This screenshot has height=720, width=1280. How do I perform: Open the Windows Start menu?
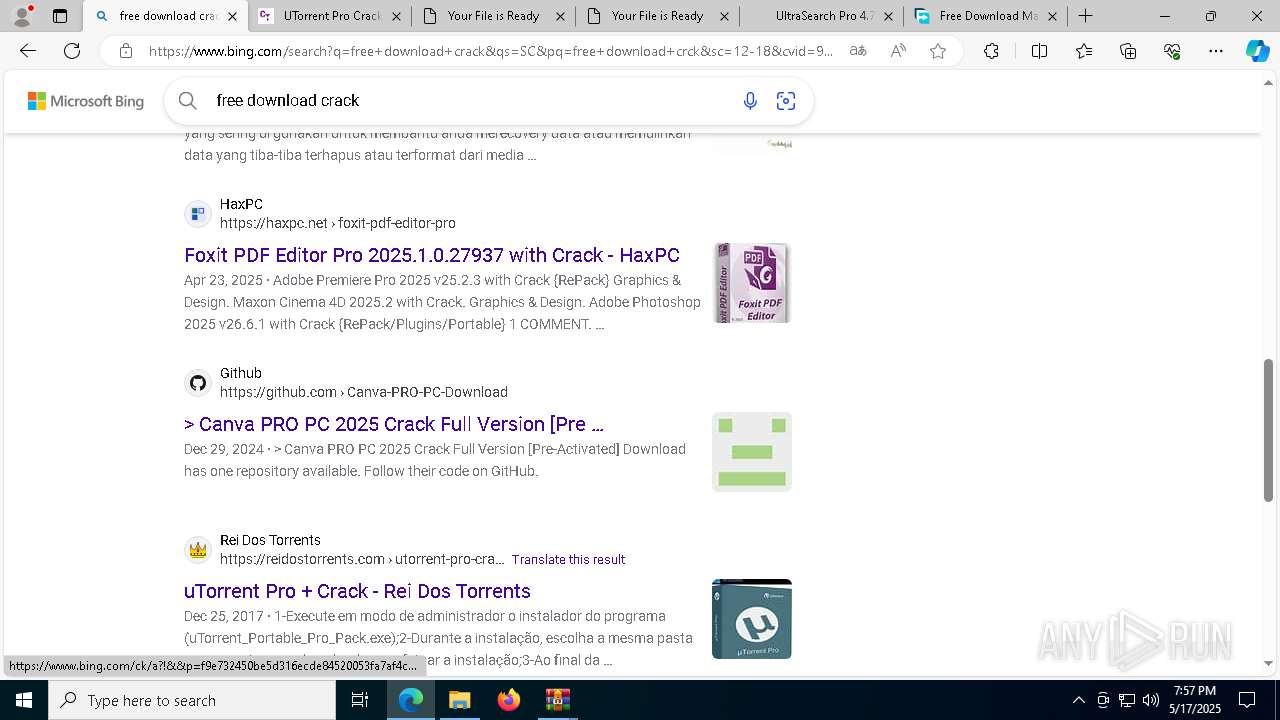24,700
